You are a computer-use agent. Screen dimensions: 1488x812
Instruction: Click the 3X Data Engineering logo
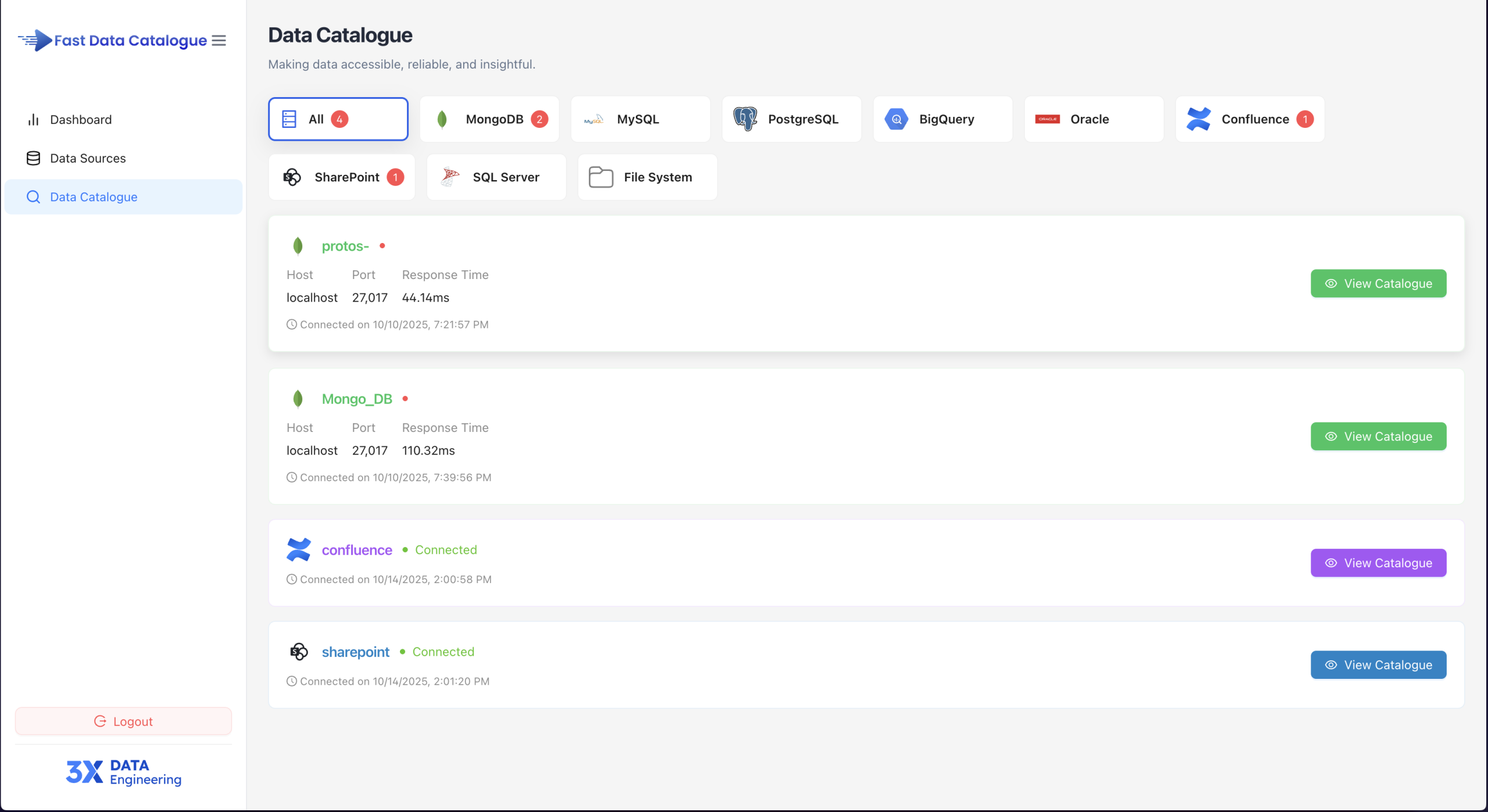(x=123, y=772)
